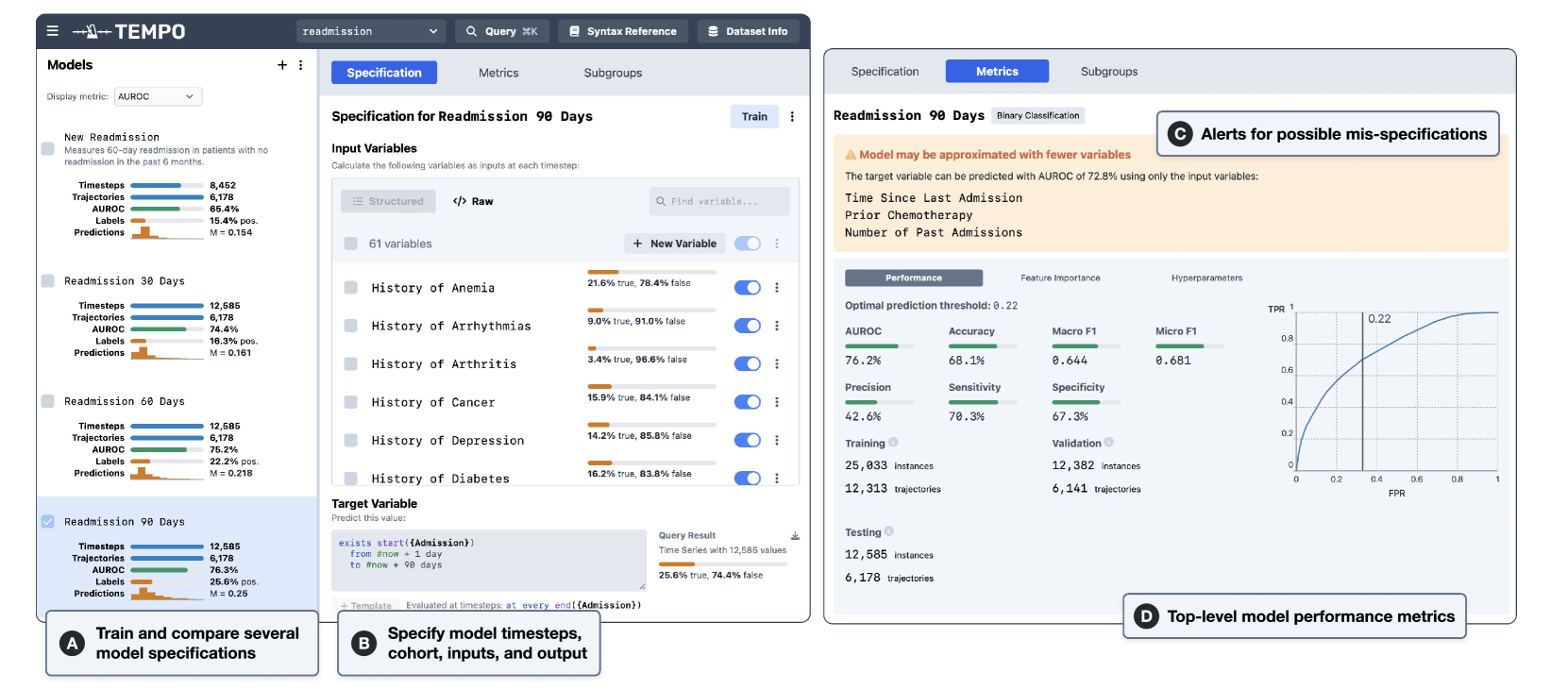The height and width of the screenshot is (690, 1568).
Task: Check the History of Arrhythmias variable
Action: point(351,326)
